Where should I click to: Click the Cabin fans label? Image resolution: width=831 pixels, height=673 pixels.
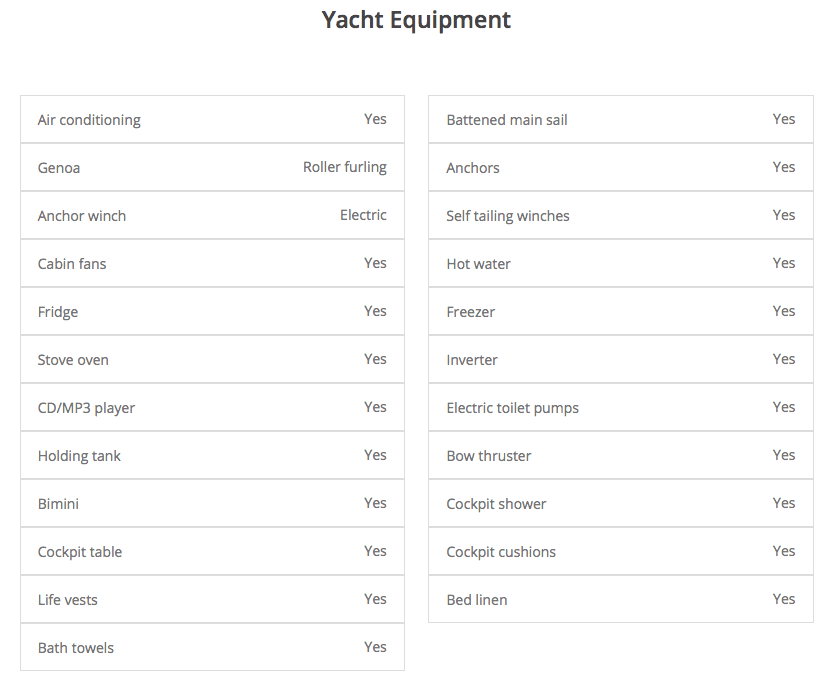click(72, 264)
